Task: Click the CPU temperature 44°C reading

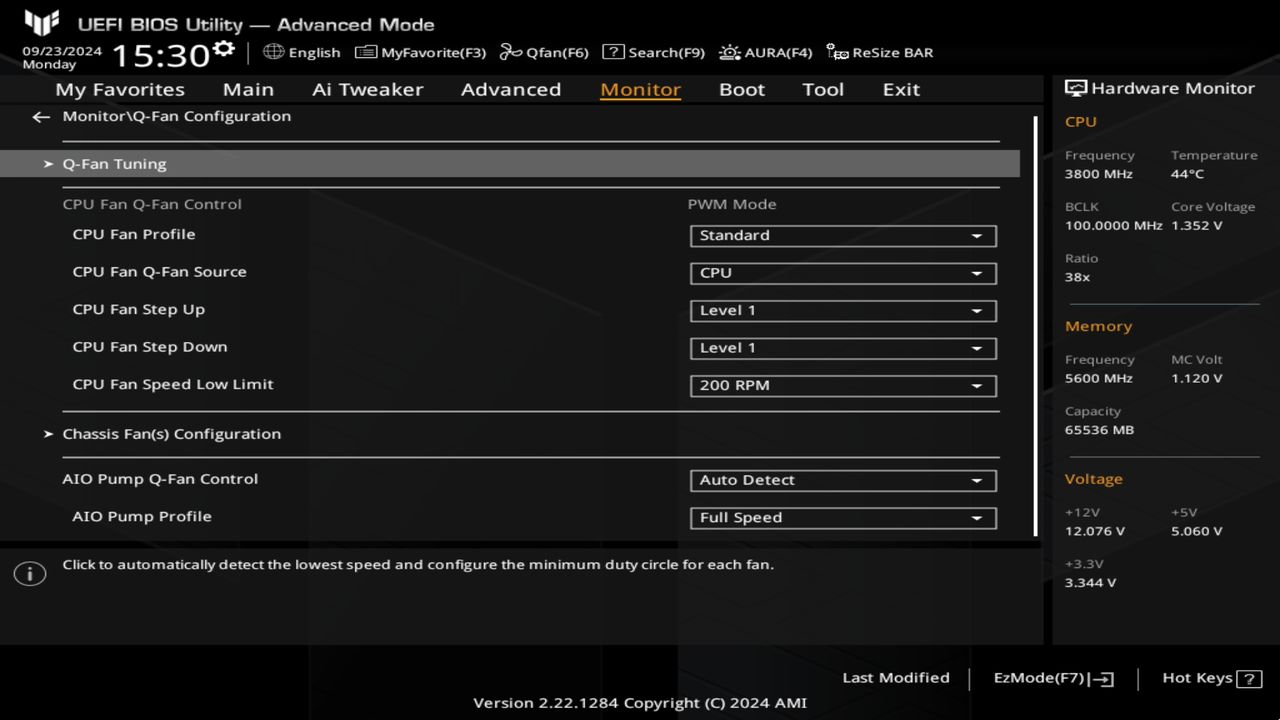Action: point(1187,174)
